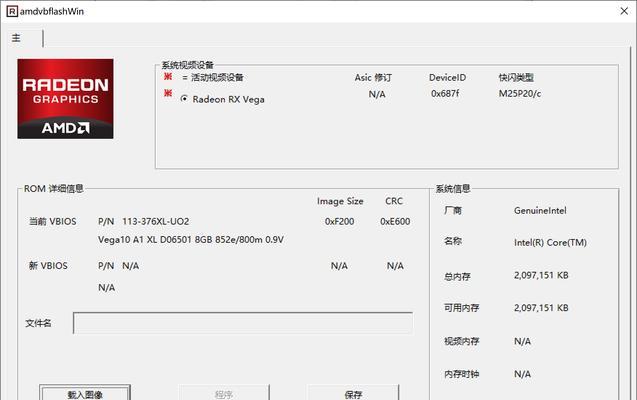
Task: Click the red asterisk legend for 活动视频设备
Action: pos(168,76)
